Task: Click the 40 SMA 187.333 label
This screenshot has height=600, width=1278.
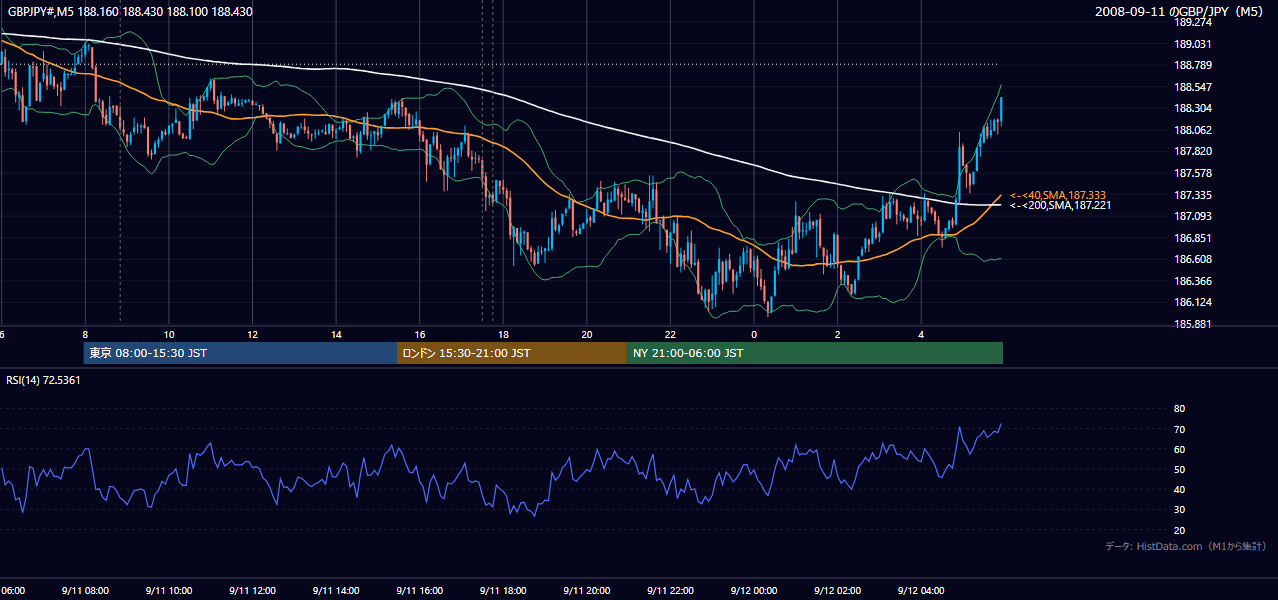Action: click(x=1058, y=195)
